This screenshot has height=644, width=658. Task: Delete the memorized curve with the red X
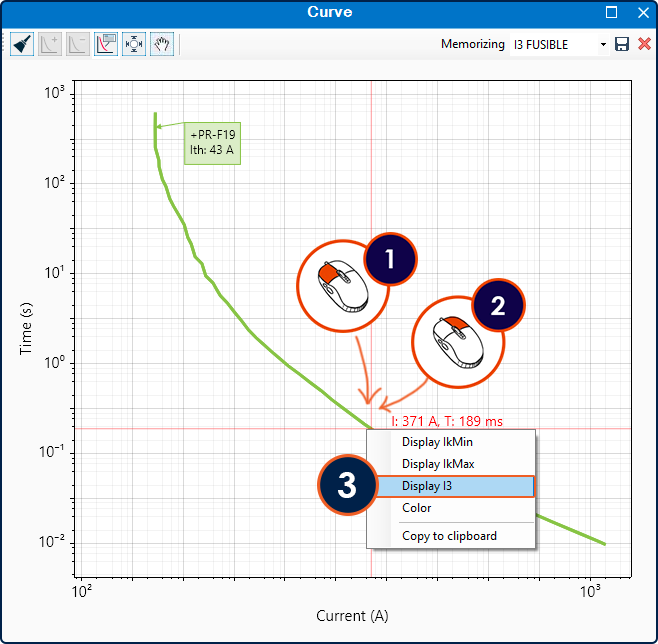pyautogui.click(x=644, y=44)
